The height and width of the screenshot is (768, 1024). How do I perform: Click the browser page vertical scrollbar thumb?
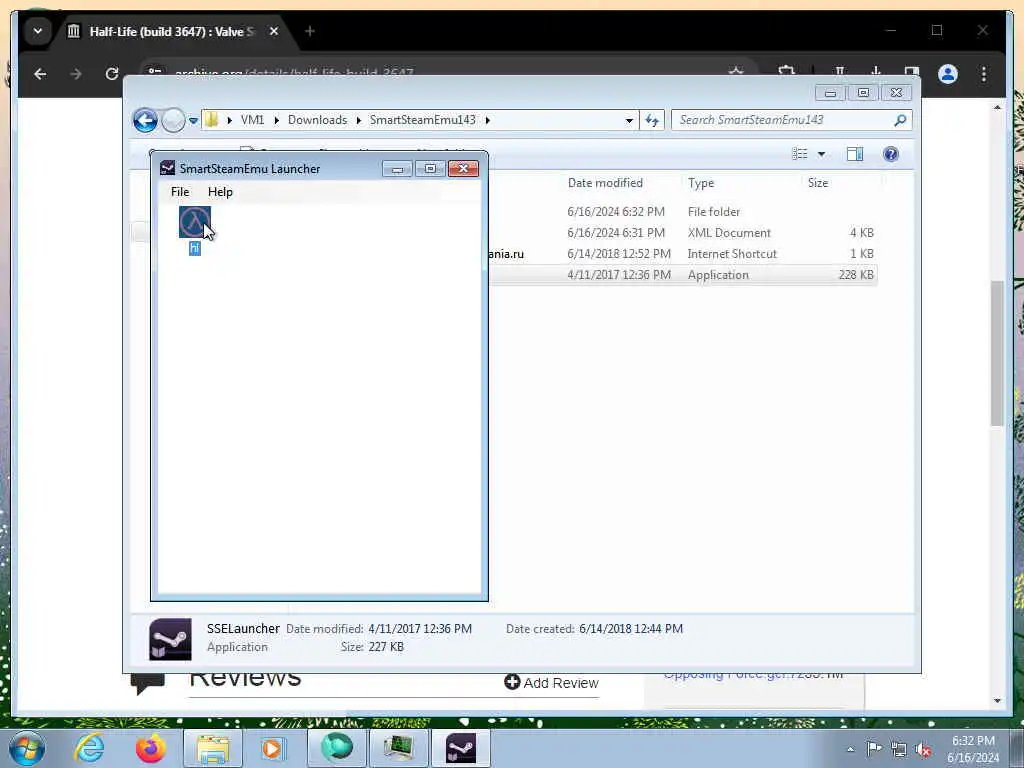click(x=997, y=353)
